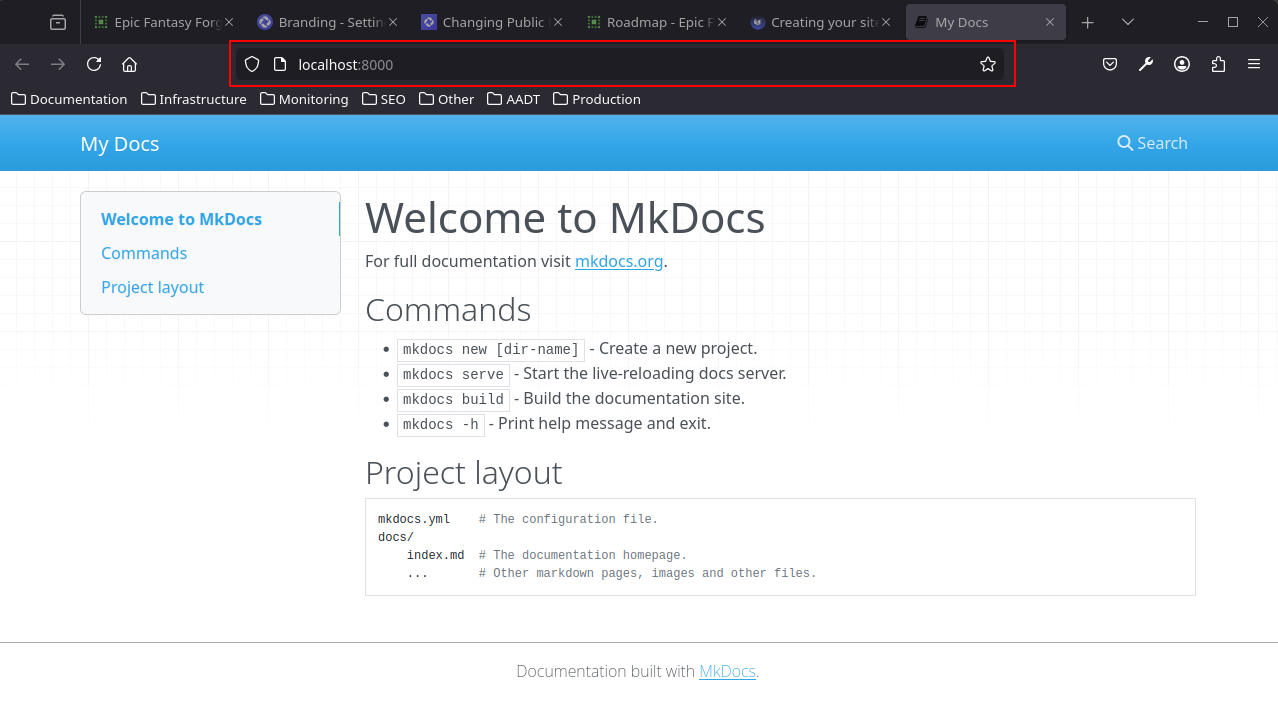Close the My Docs tab
Image resolution: width=1278 pixels, height=702 pixels.
point(1050,22)
